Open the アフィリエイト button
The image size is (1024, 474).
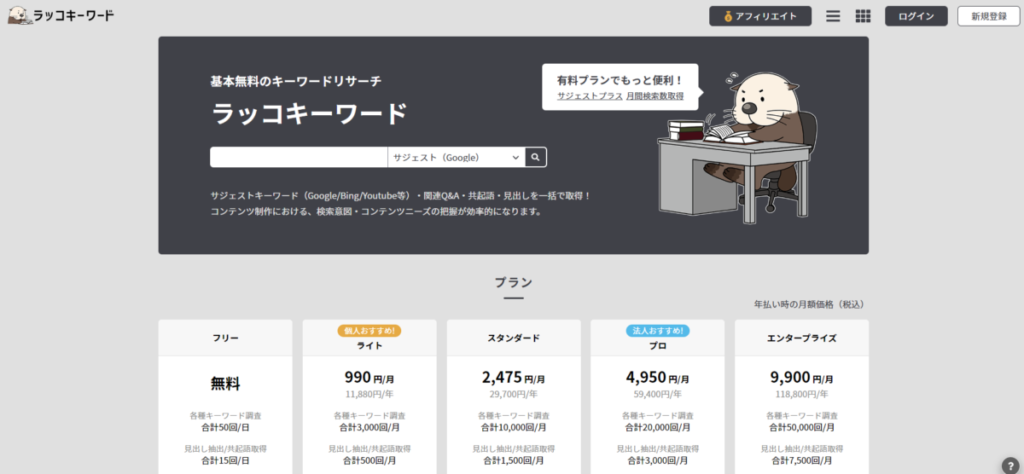(760, 16)
